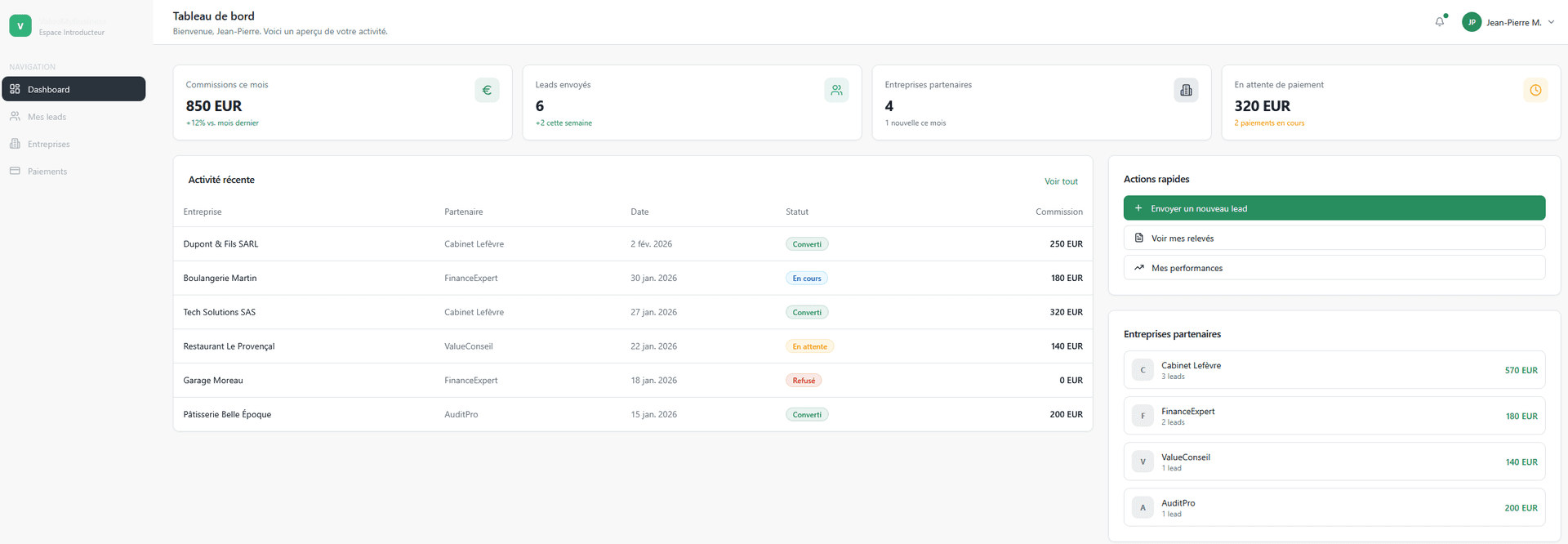This screenshot has width=1568, height=544.
Task: Select Tech Solutions SAS row
Action: point(633,312)
